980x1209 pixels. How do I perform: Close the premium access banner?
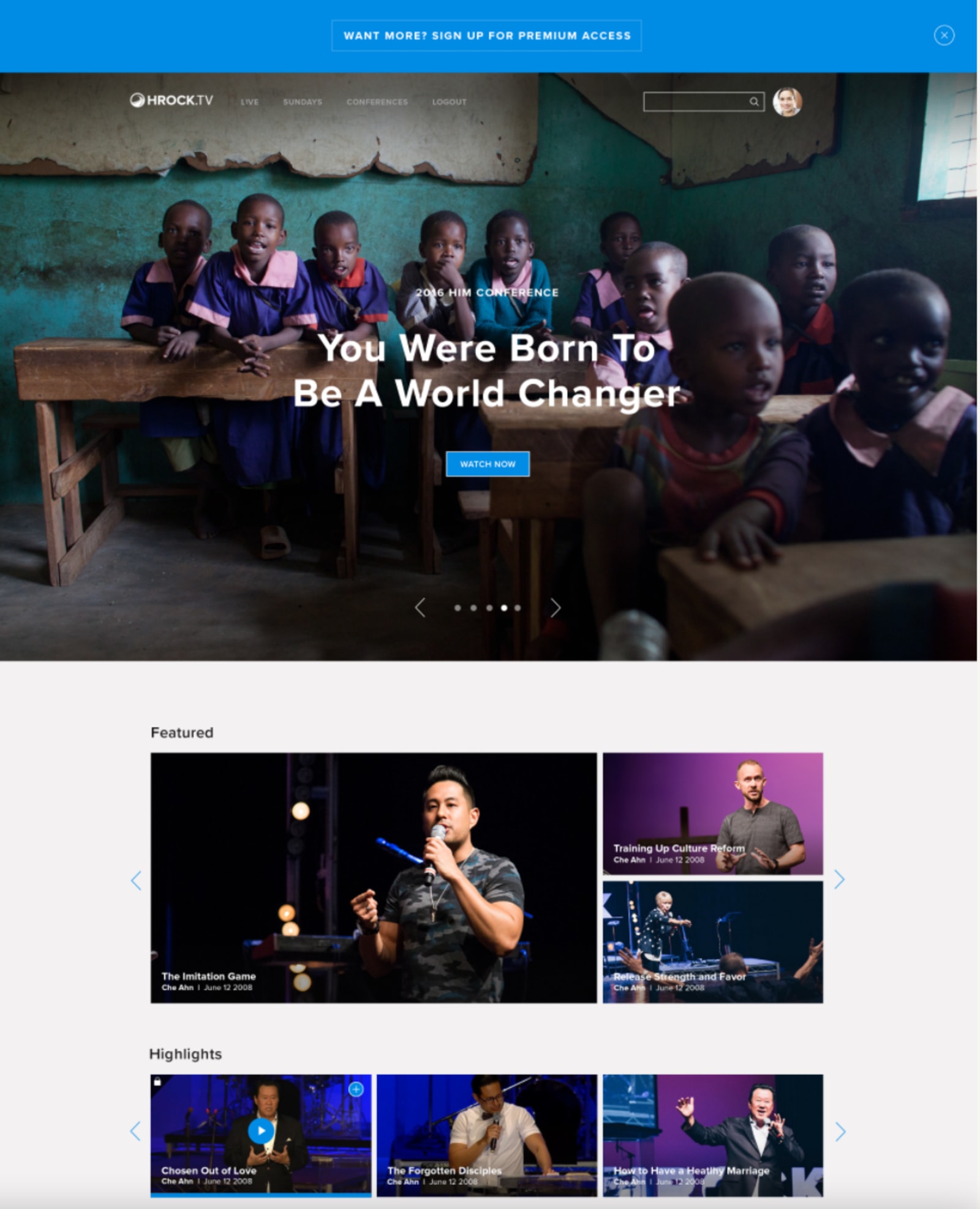tap(944, 36)
